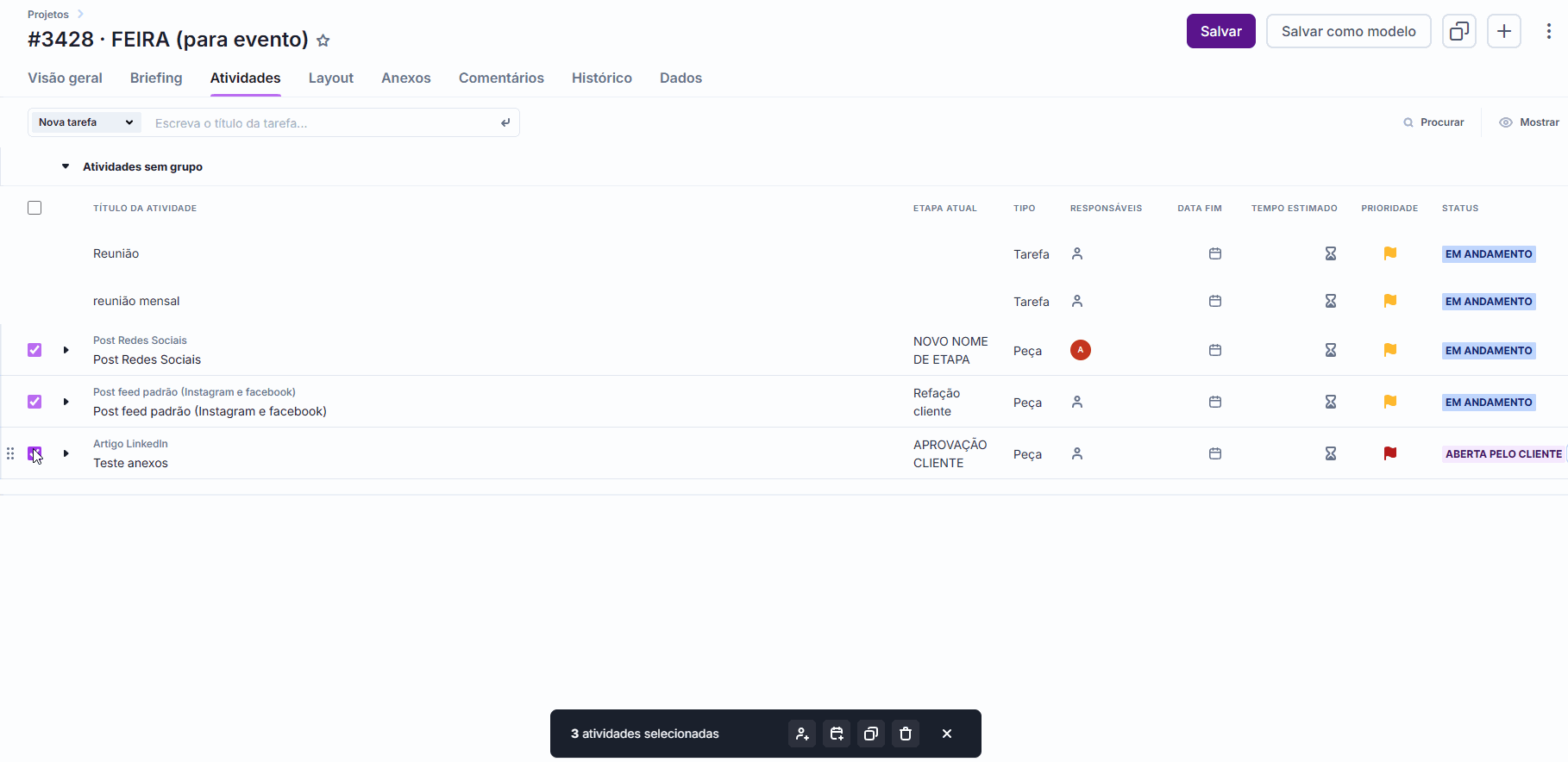Open the three-dots more options menu

coord(1549,31)
